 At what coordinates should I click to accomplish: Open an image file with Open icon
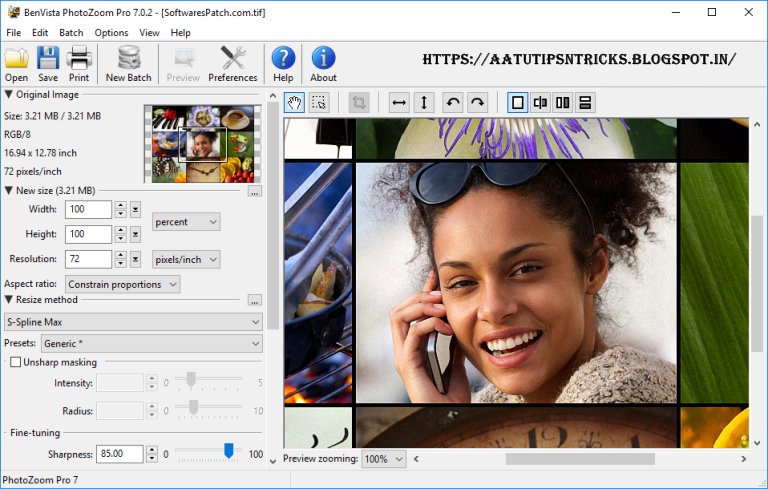(x=16, y=64)
